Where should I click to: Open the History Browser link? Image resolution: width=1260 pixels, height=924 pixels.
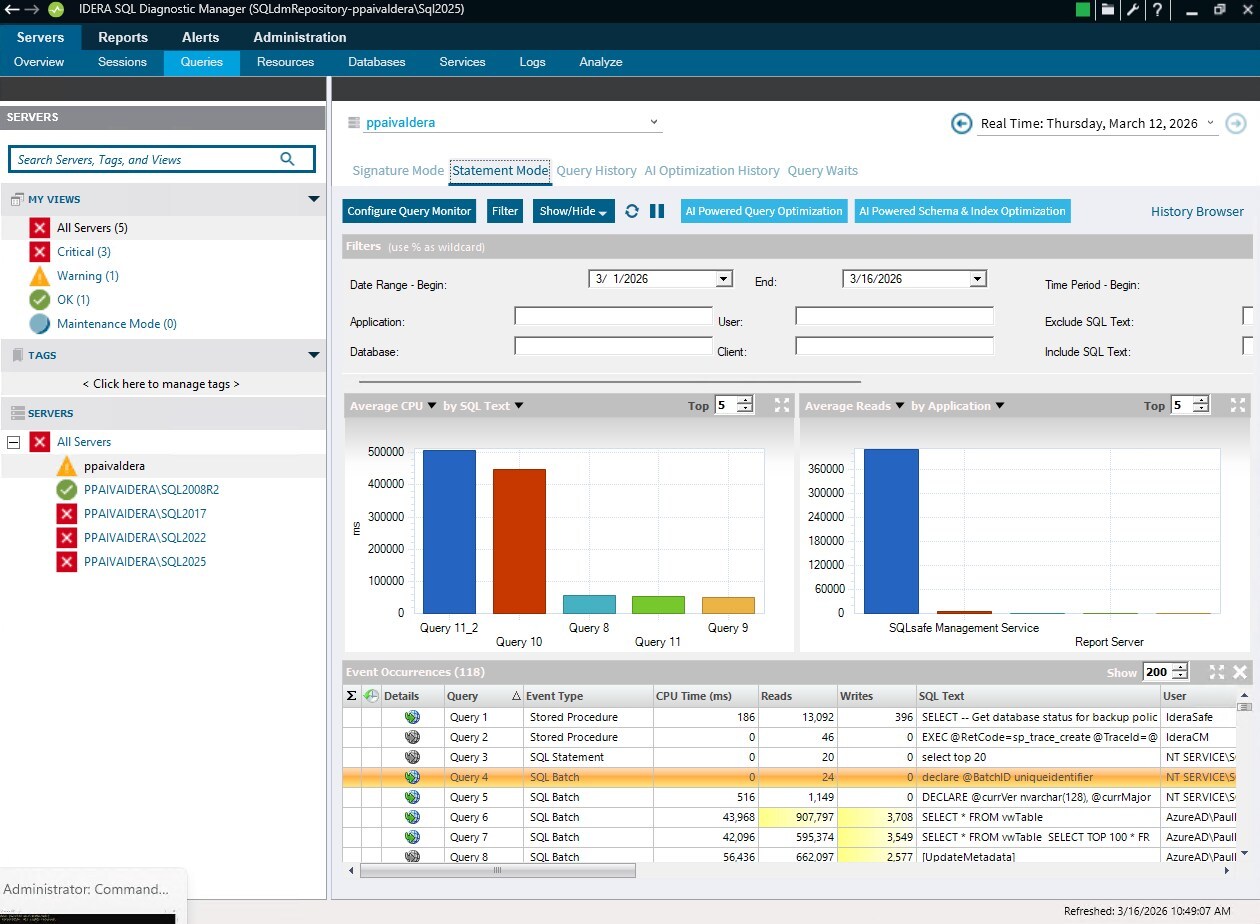coord(1197,211)
